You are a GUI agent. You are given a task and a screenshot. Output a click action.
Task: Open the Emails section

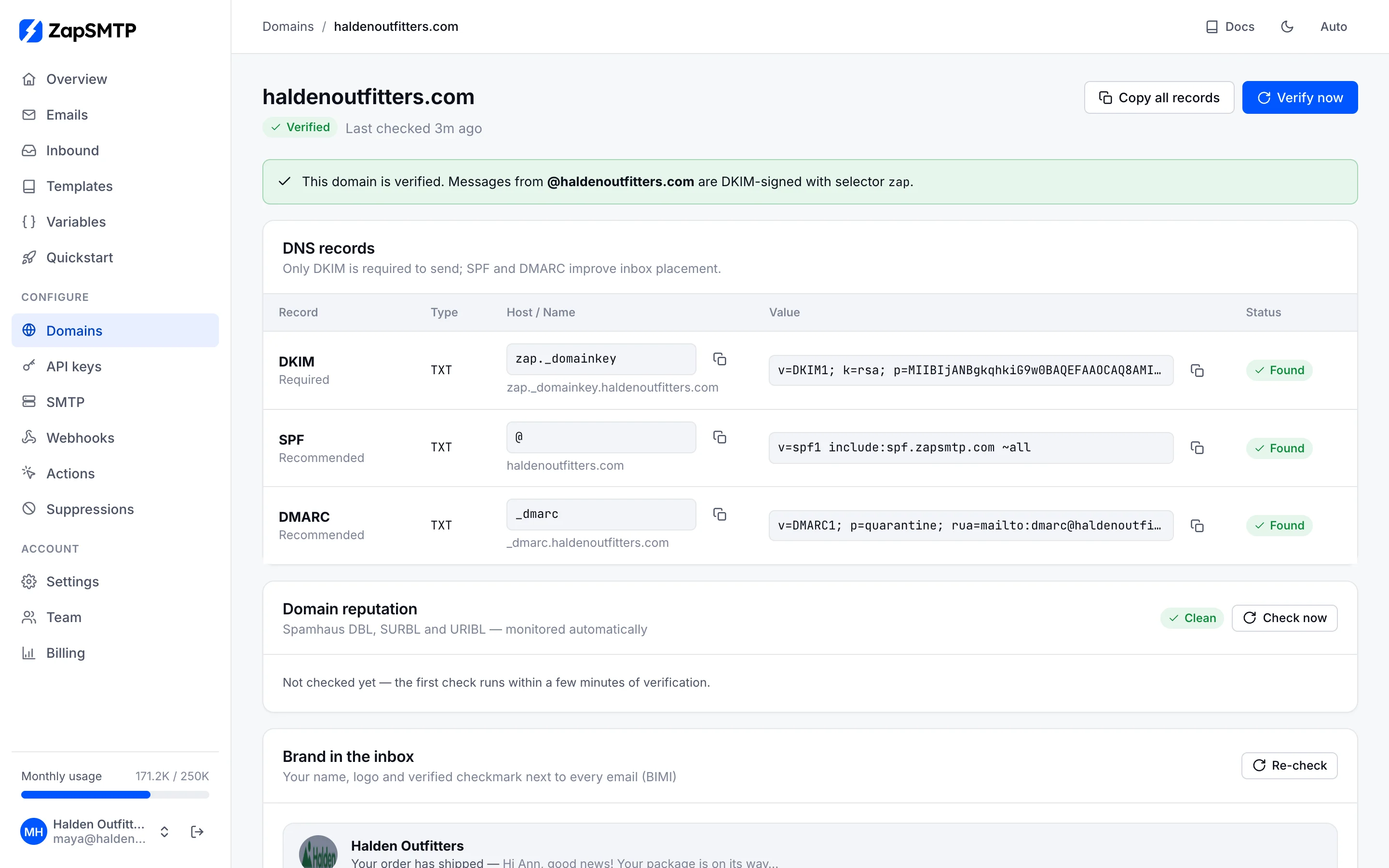(x=115, y=115)
